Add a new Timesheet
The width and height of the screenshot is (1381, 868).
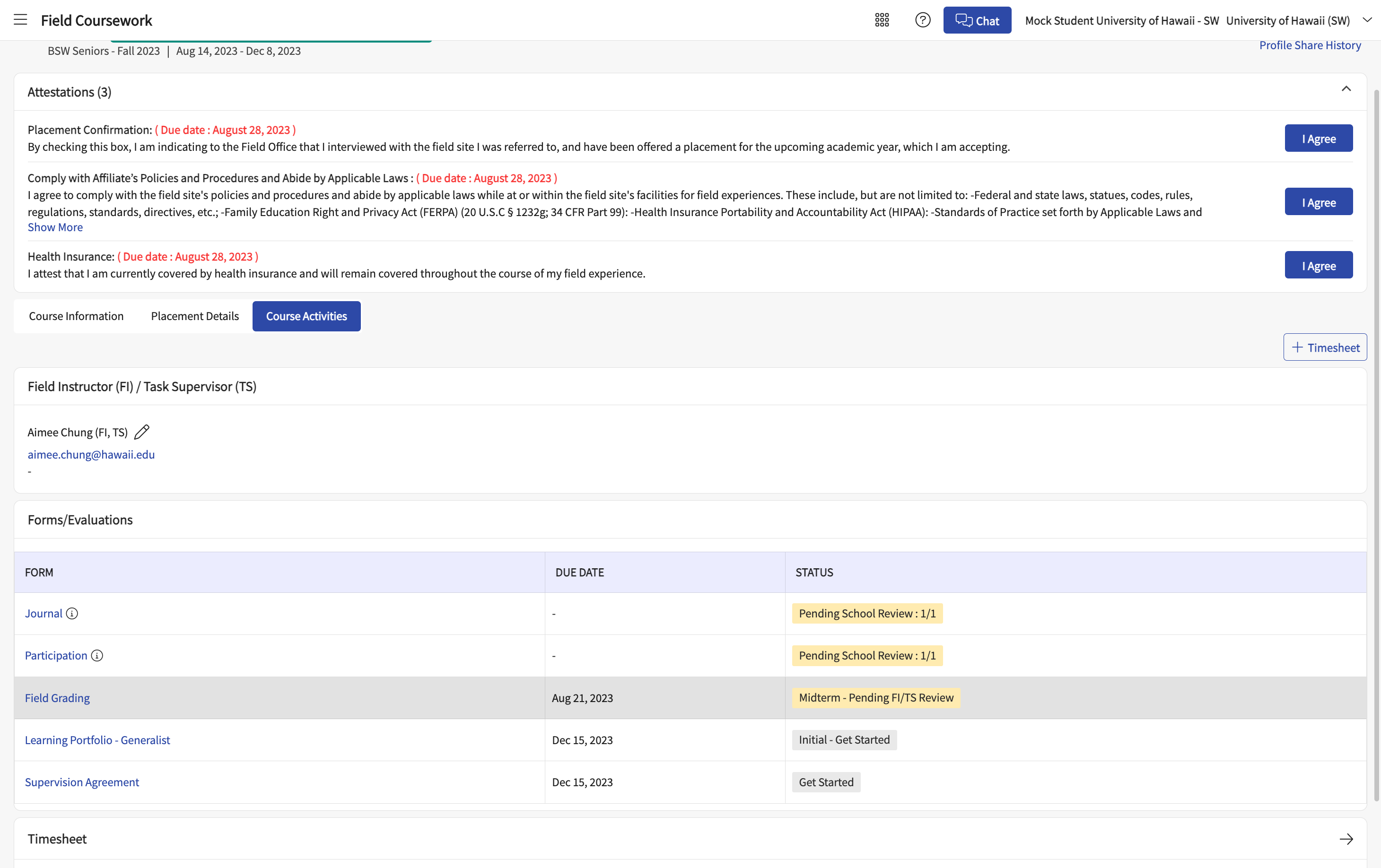tap(1325, 347)
